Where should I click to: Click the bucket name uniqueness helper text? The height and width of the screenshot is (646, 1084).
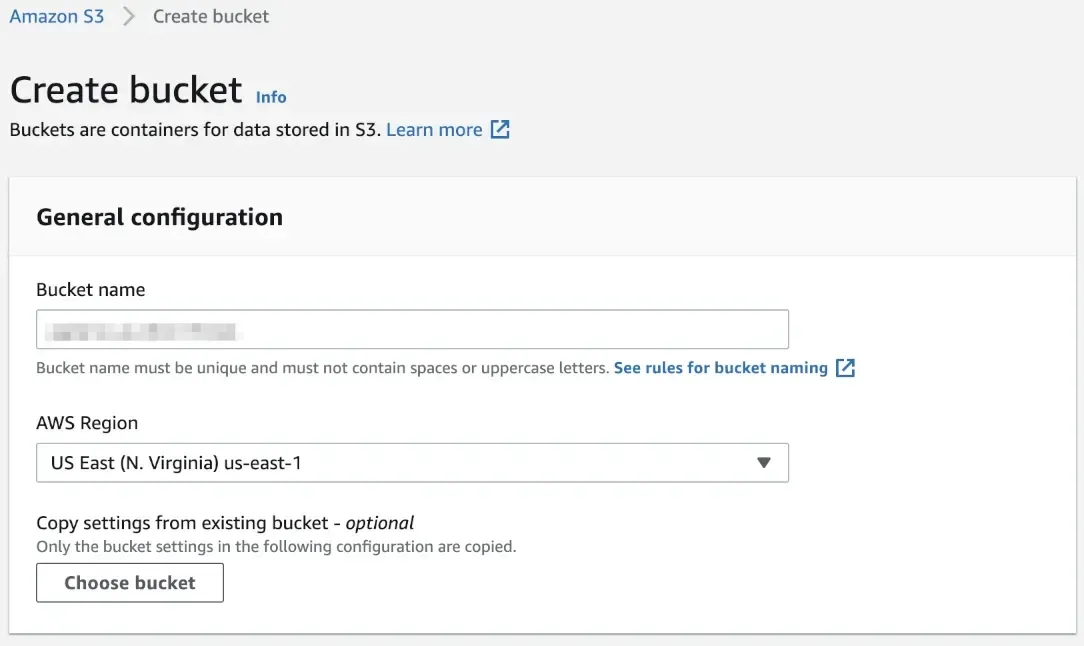(320, 367)
